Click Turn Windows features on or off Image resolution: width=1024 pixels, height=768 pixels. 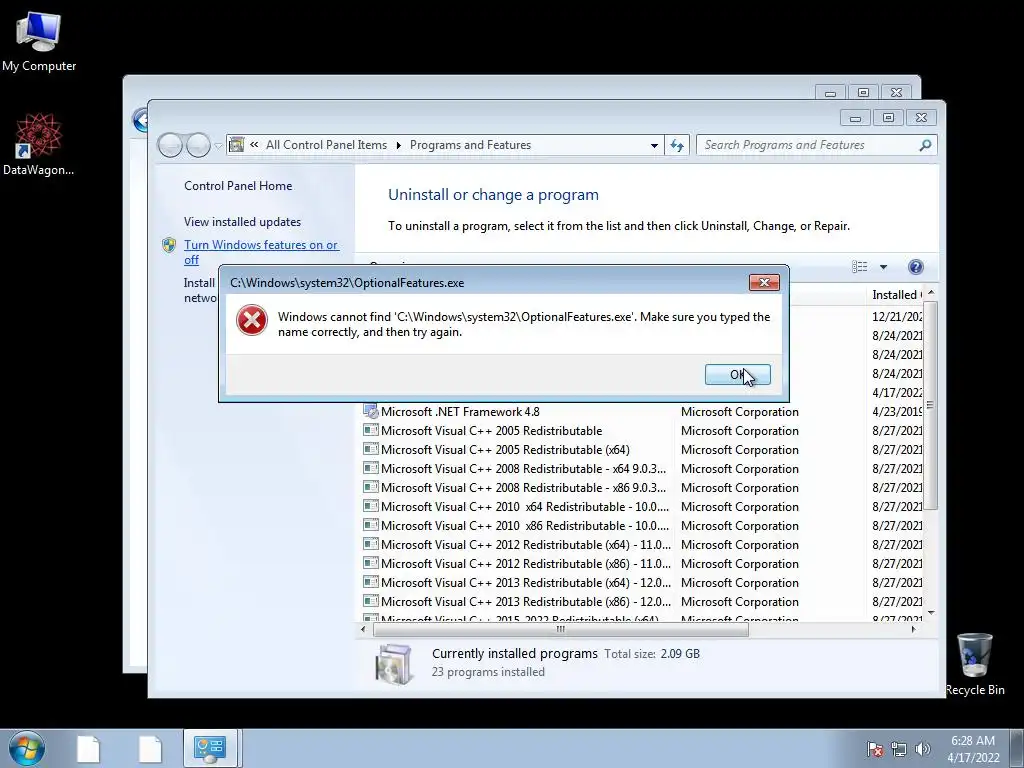pyautogui.click(x=261, y=251)
